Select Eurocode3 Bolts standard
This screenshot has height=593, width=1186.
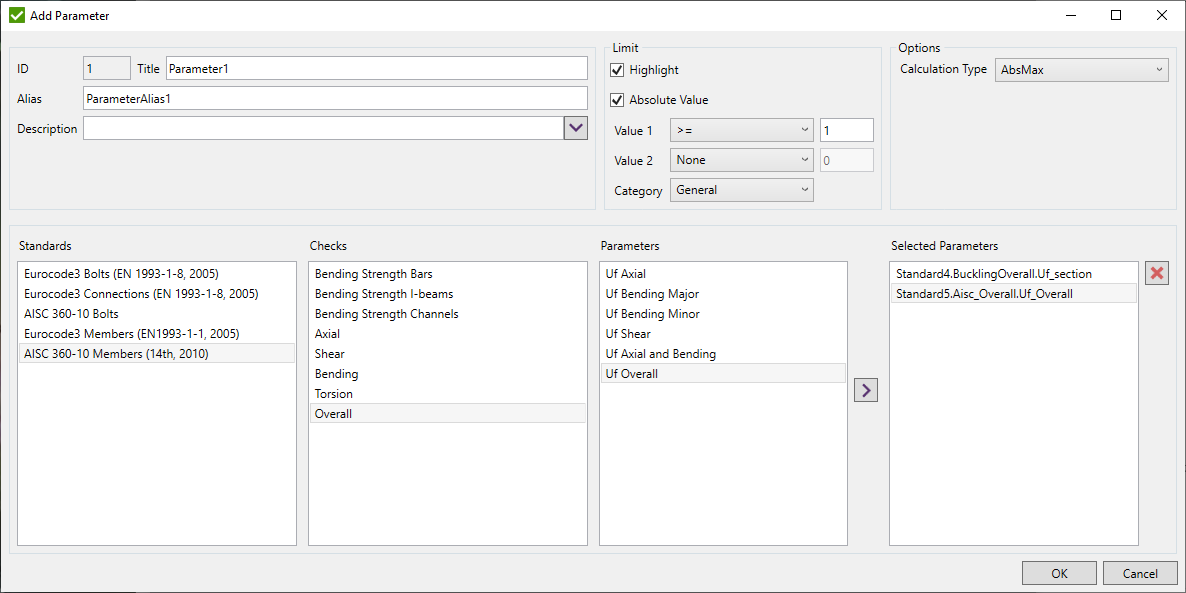[157, 273]
